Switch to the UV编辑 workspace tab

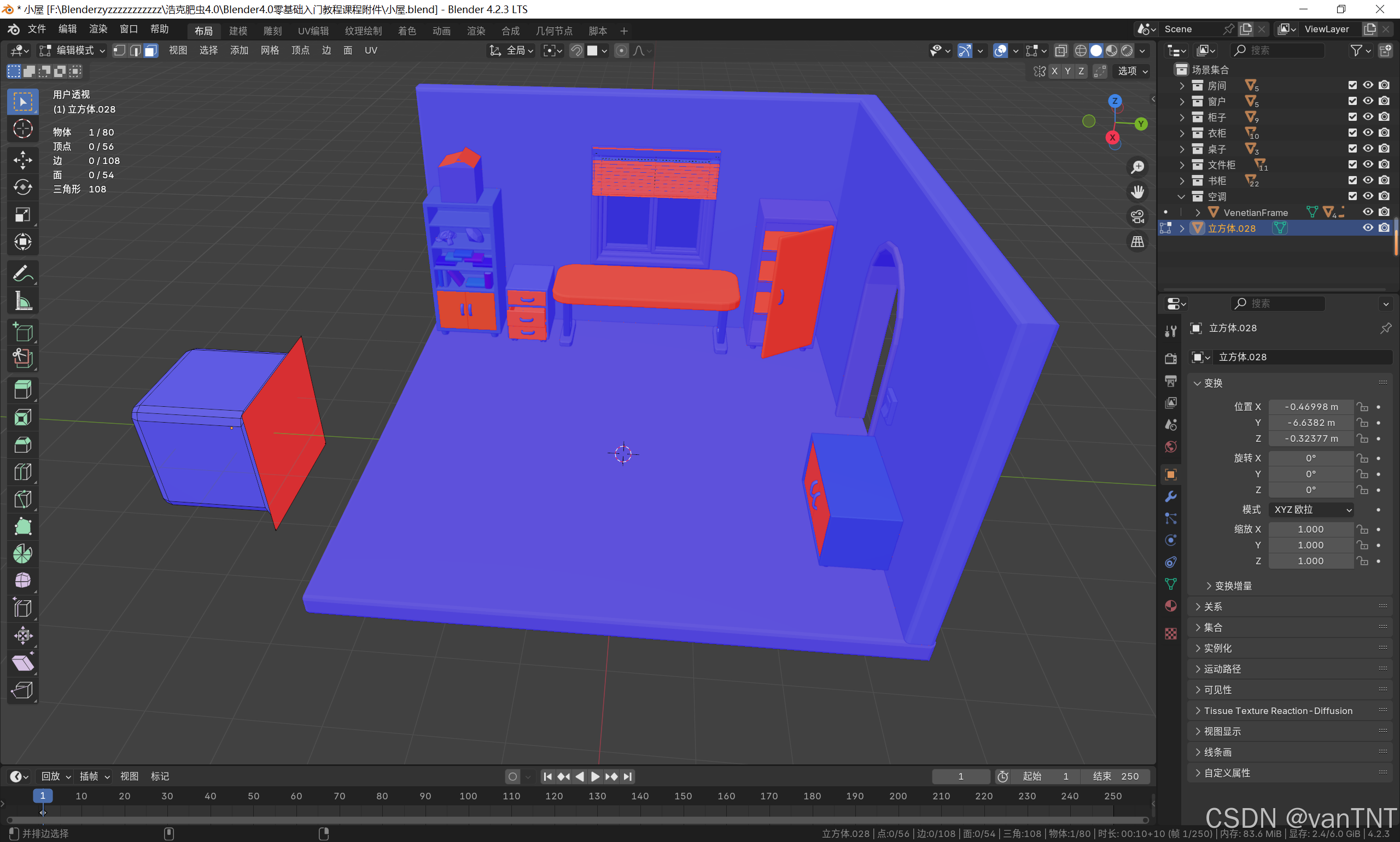pos(313,31)
